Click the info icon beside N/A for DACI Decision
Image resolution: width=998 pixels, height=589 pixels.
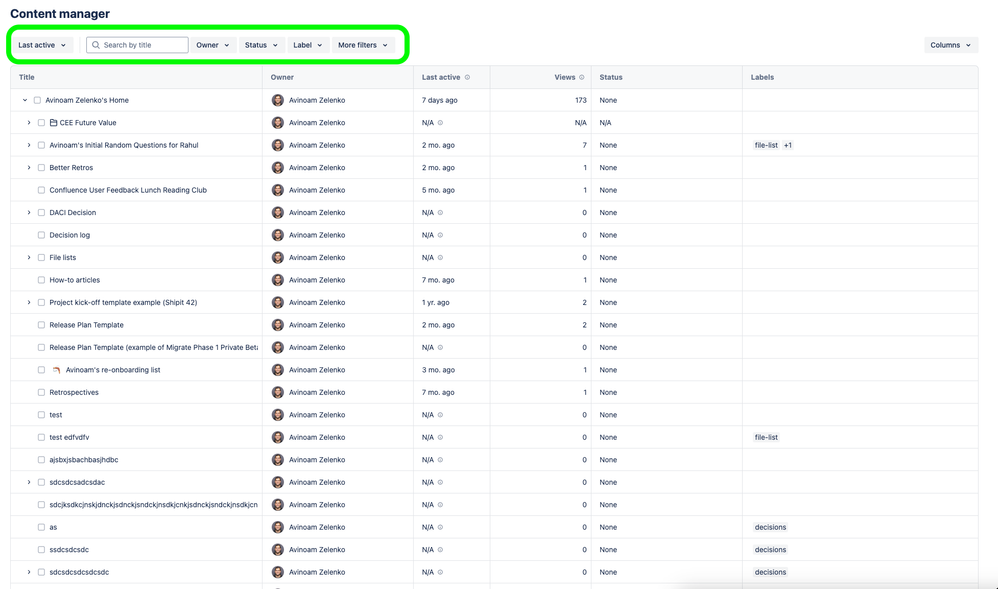(438, 212)
